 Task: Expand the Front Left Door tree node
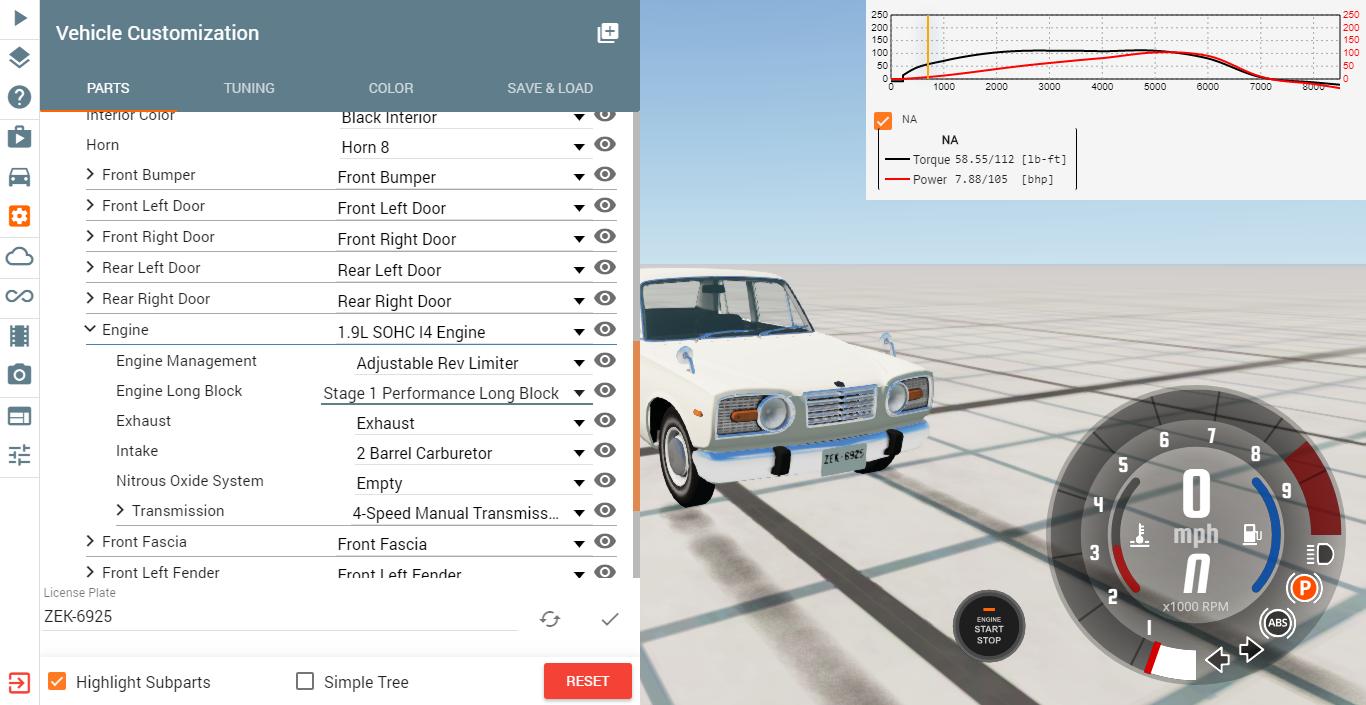90,205
